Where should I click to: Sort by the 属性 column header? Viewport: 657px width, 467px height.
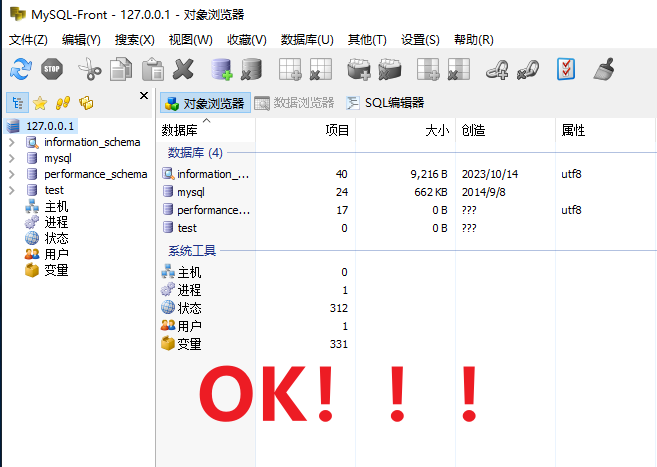(x=606, y=130)
